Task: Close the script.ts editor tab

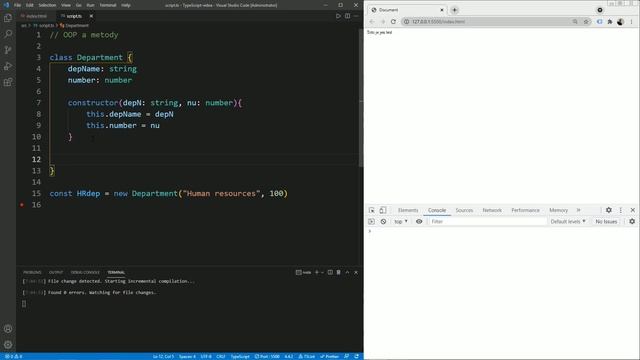Action: [x=91, y=16]
